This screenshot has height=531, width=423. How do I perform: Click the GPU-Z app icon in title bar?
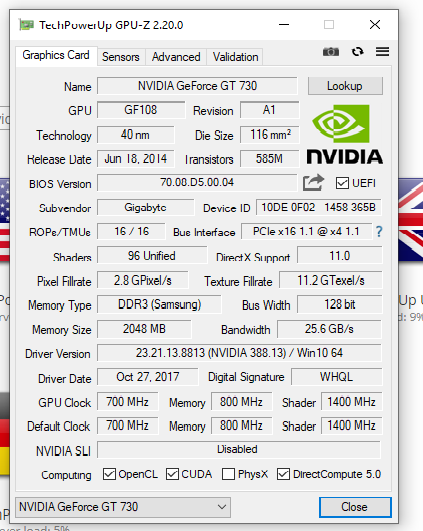(x=26, y=25)
